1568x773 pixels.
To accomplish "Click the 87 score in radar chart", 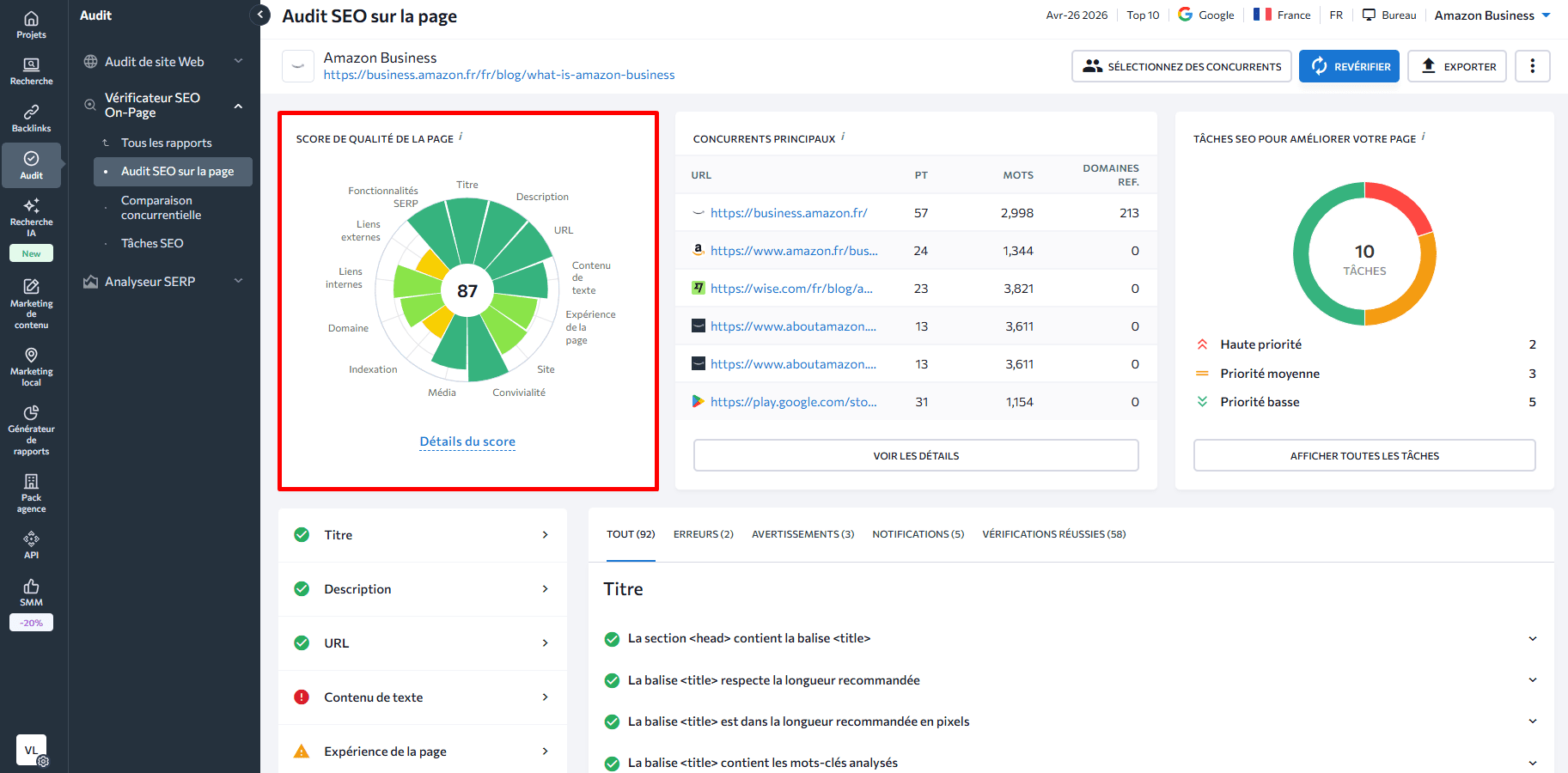I will point(467,291).
